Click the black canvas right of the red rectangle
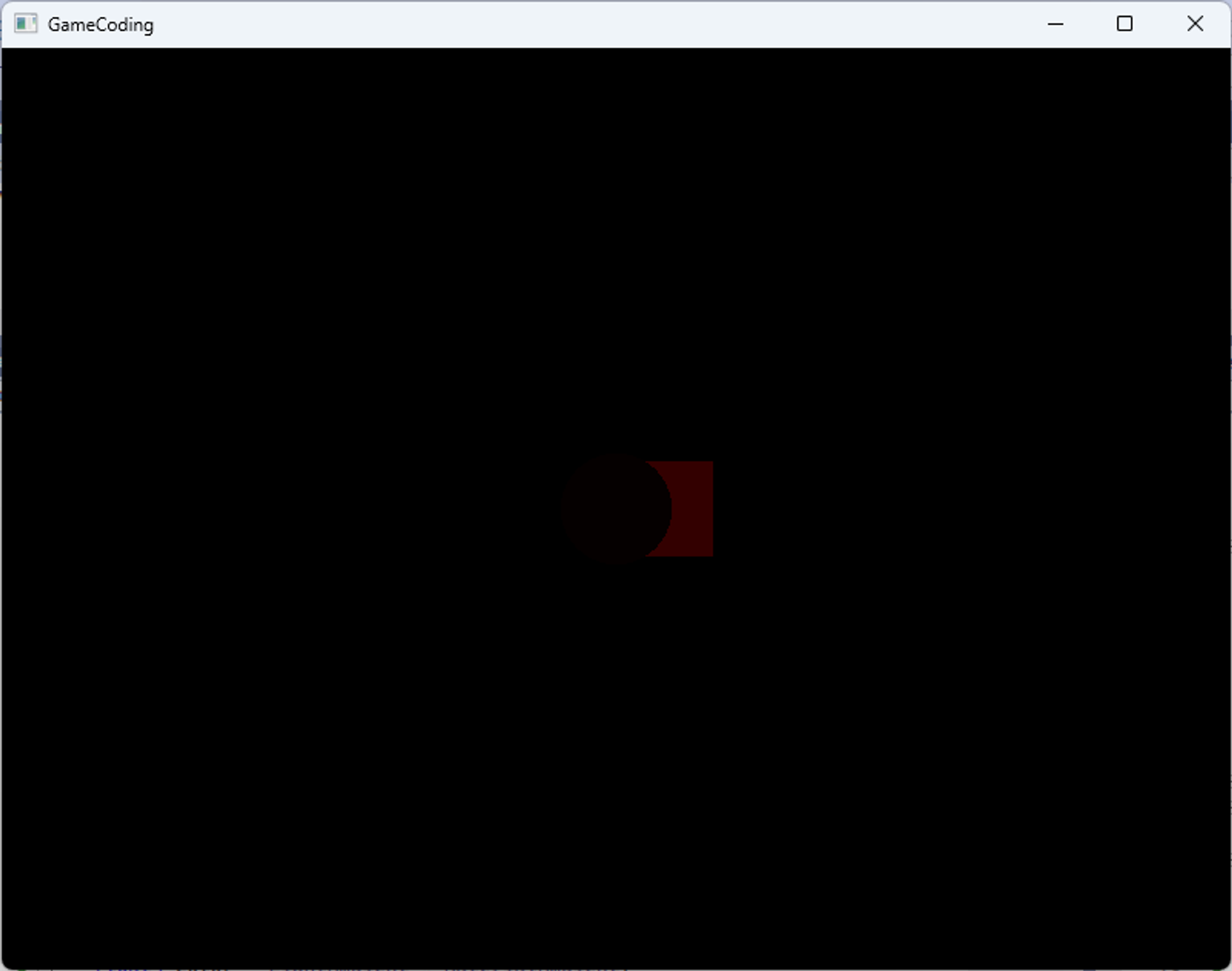 (955, 509)
